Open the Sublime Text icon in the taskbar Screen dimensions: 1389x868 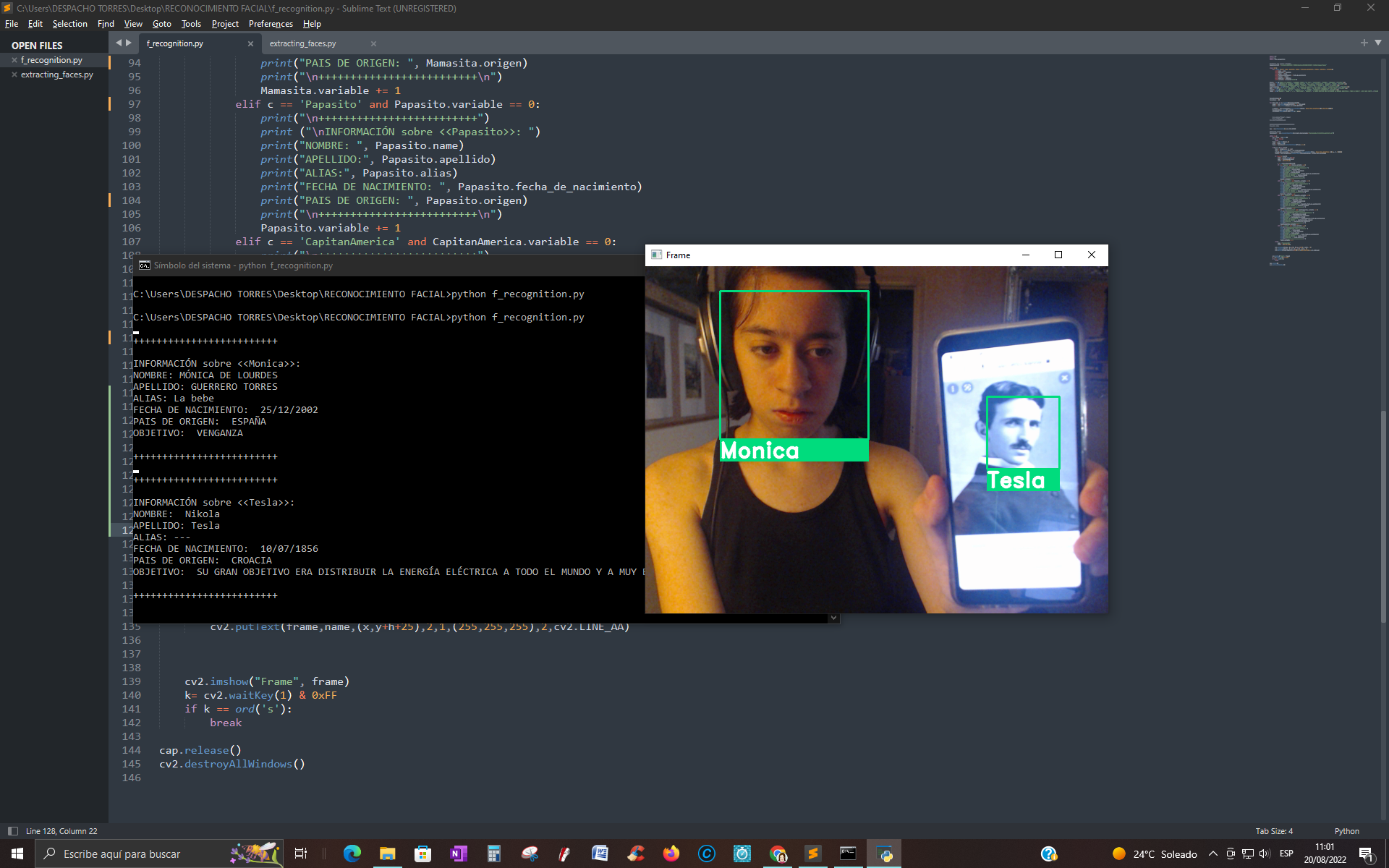(812, 854)
